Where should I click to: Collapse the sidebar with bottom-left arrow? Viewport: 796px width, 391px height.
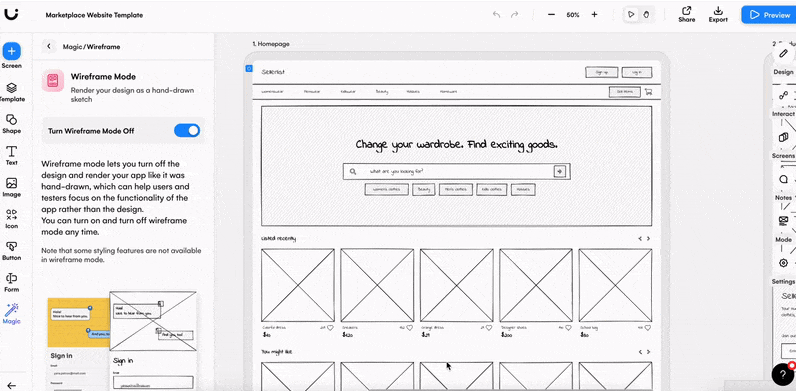tap(11, 386)
